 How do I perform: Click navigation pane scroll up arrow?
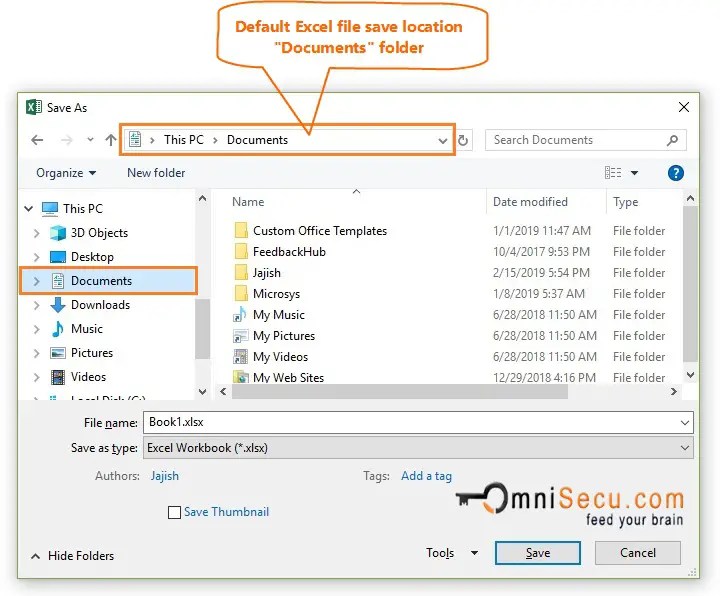(202, 199)
